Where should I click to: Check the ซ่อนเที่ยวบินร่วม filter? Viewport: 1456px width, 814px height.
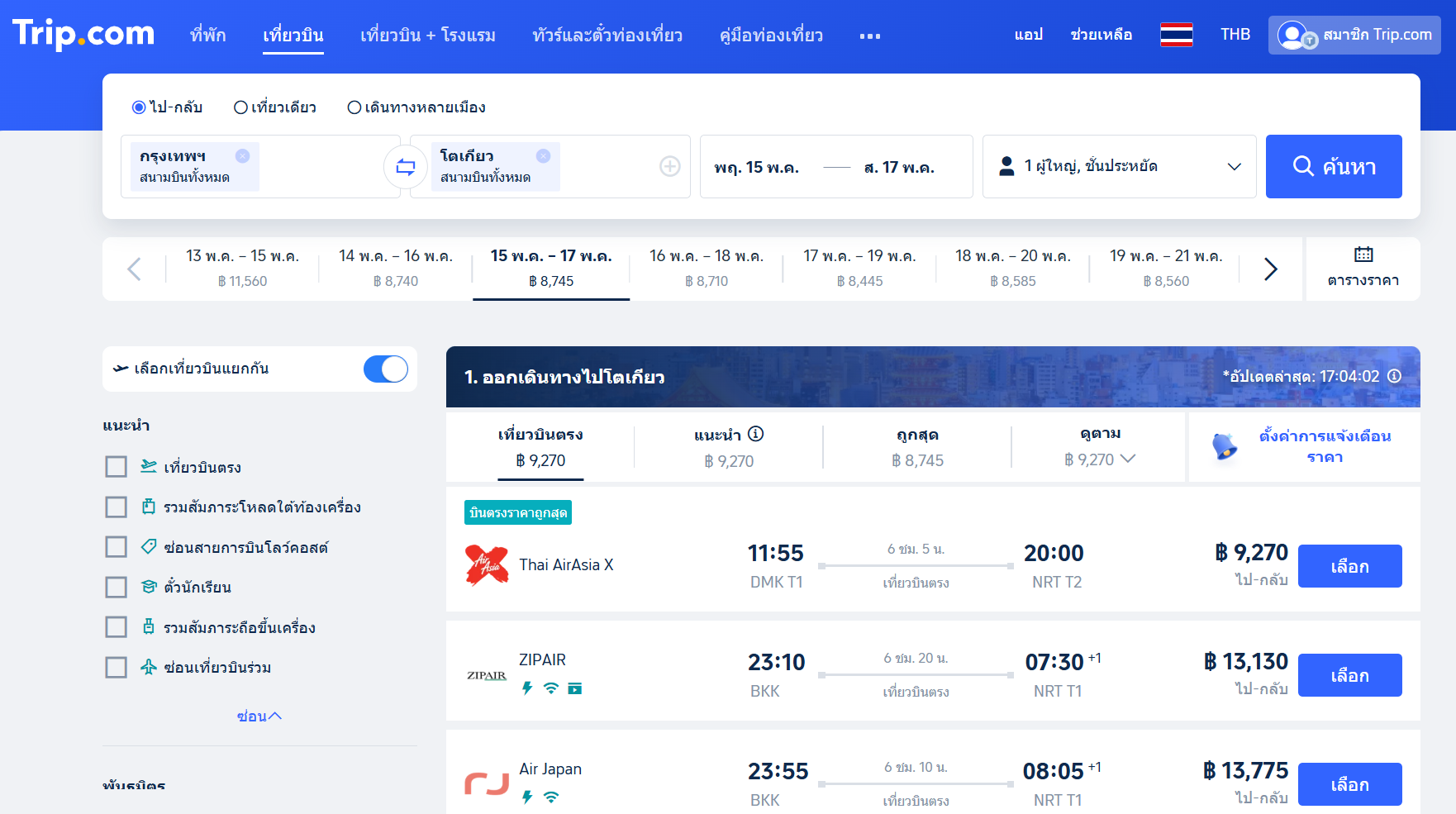(116, 667)
